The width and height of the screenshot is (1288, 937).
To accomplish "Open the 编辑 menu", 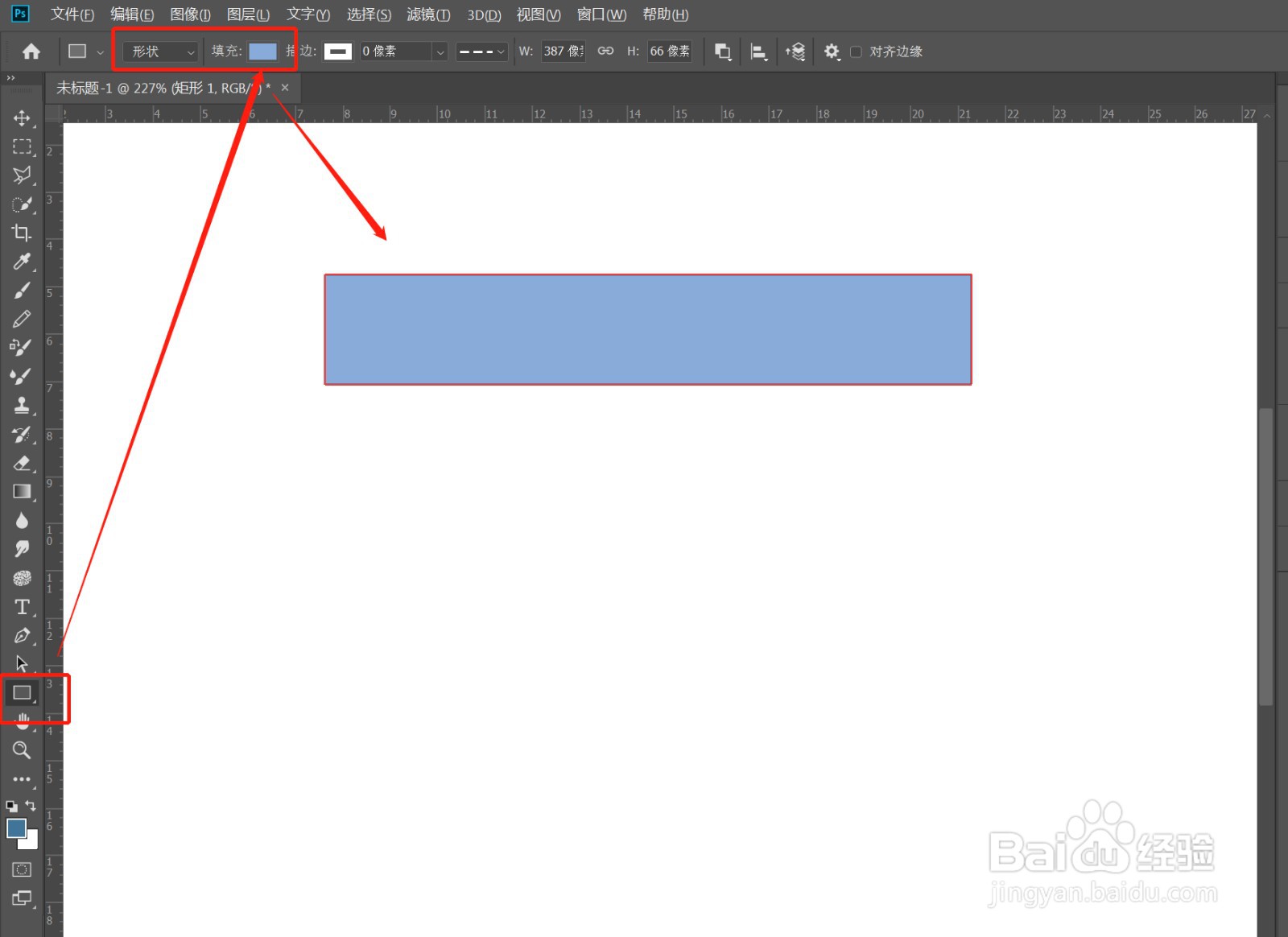I will point(132,14).
